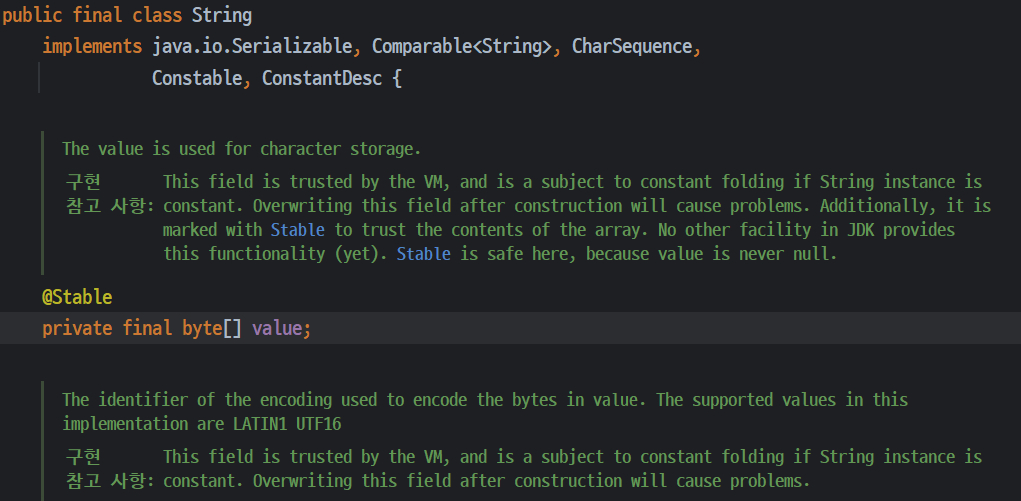Click the @Stable annotation
The width and height of the screenshot is (1021, 501).
tap(77, 298)
